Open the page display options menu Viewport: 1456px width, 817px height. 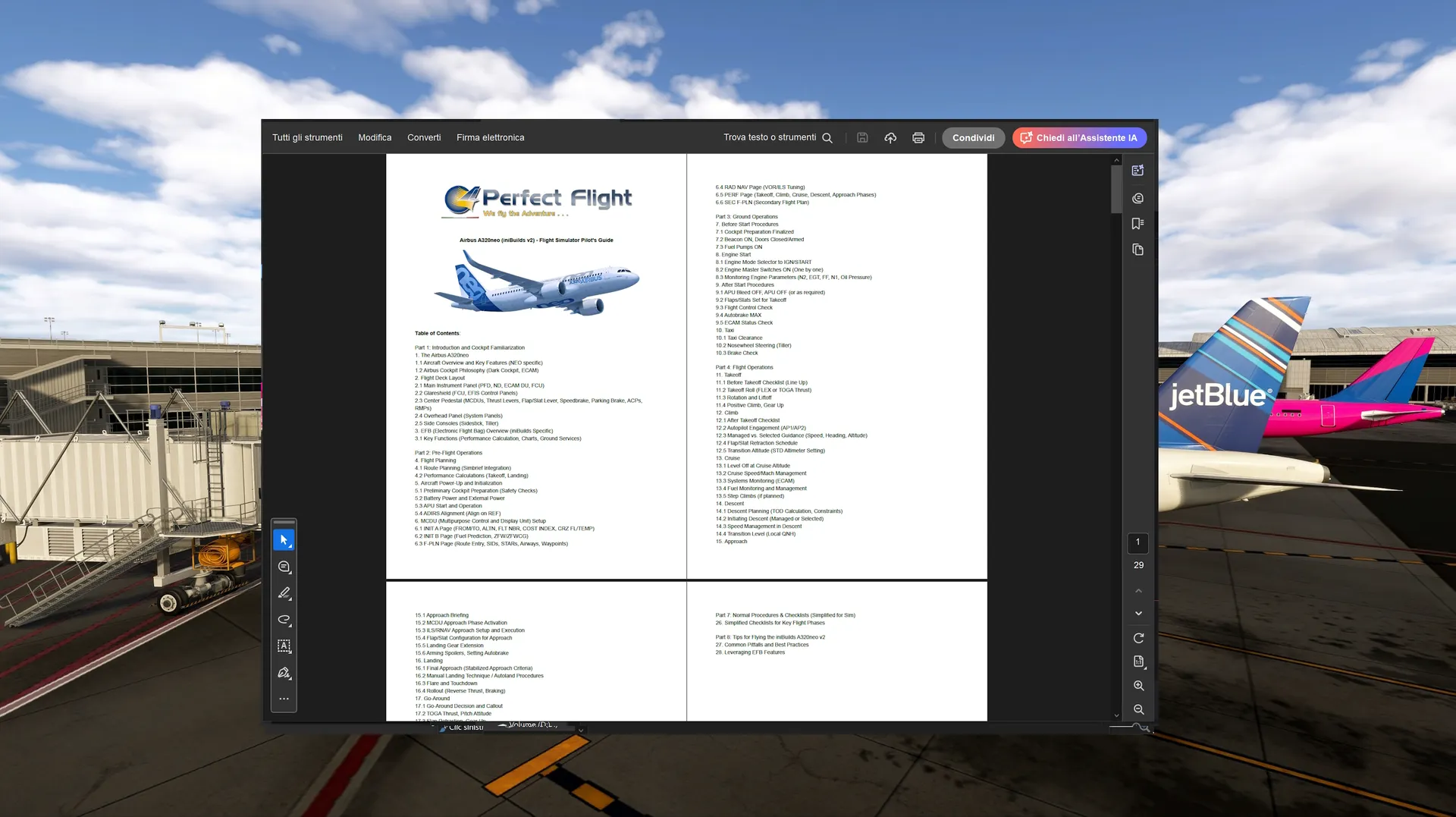click(1138, 661)
